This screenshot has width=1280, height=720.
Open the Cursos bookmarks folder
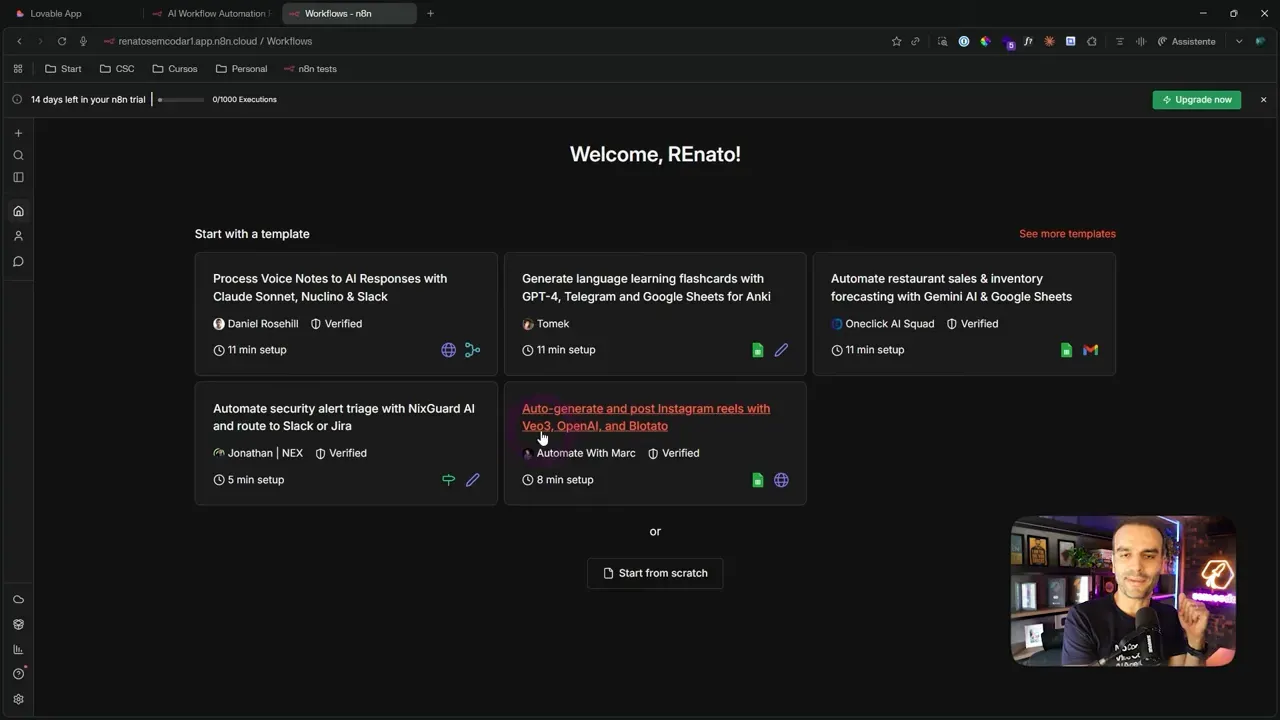coord(175,69)
